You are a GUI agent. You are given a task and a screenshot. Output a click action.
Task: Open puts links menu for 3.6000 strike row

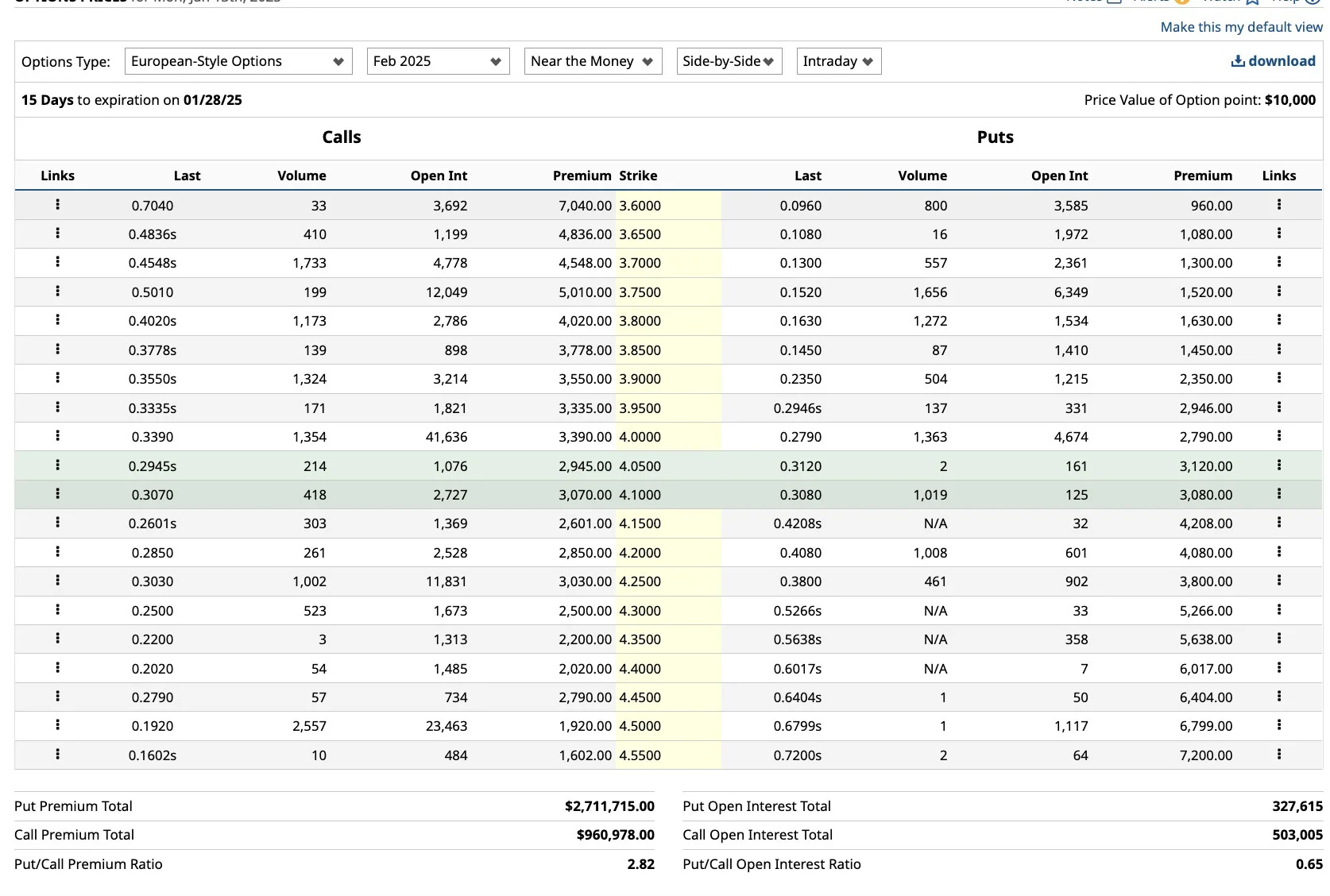tap(1279, 205)
